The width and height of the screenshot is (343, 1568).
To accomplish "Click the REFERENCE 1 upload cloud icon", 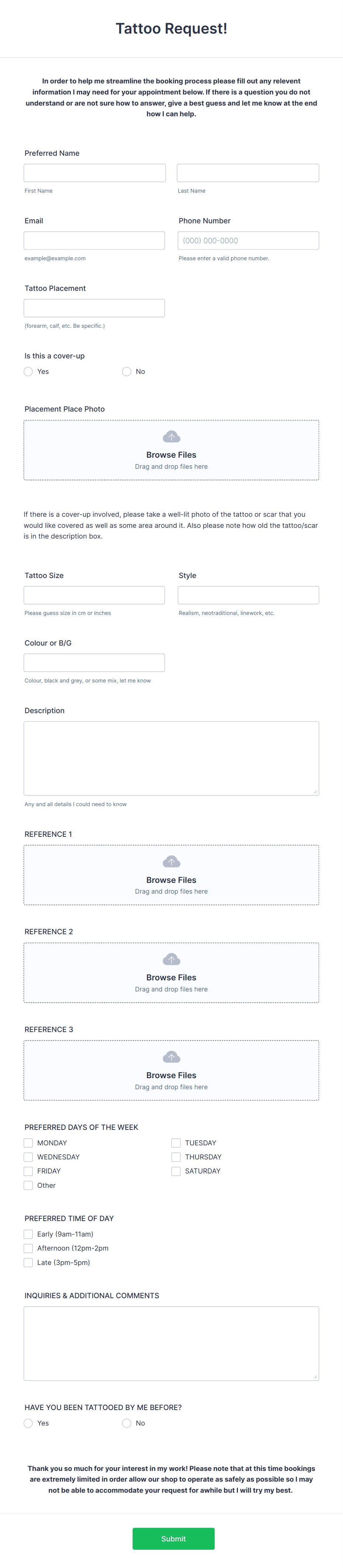I will (171, 861).
